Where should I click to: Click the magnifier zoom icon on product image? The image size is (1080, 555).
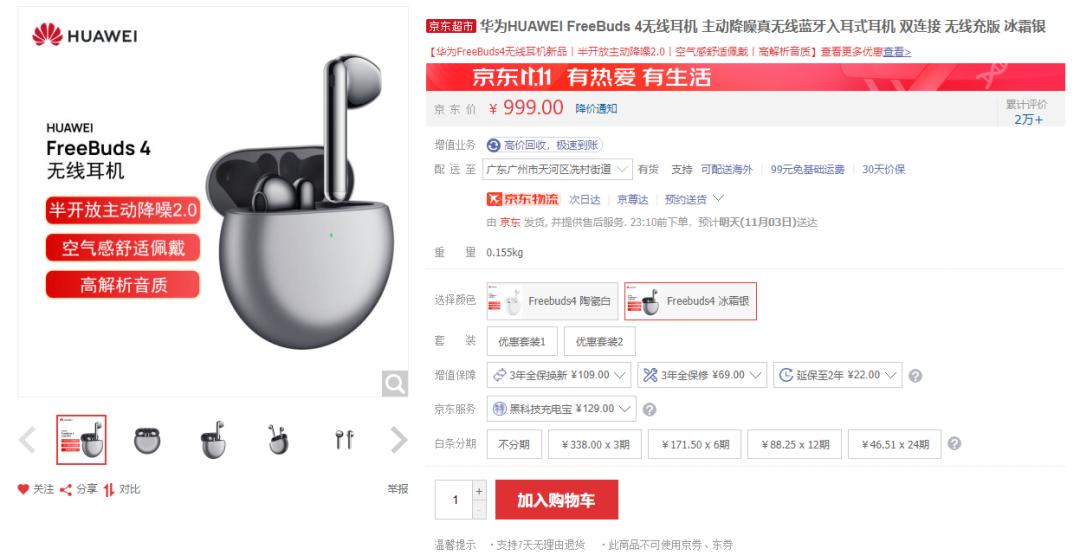pyautogui.click(x=395, y=383)
